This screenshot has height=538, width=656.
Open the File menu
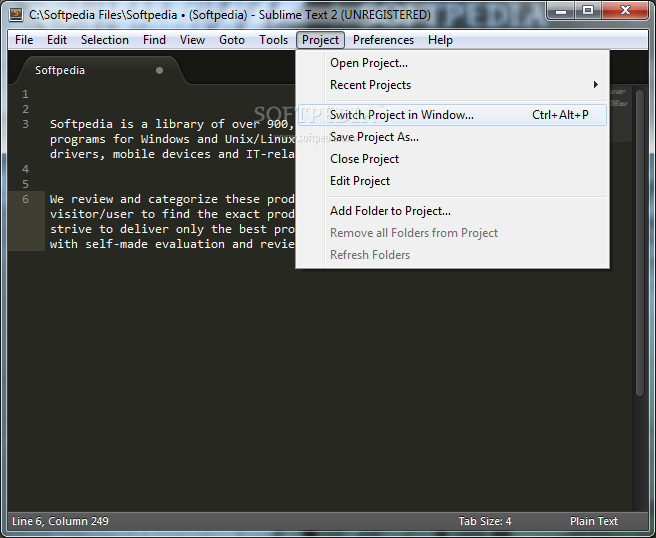click(x=24, y=40)
